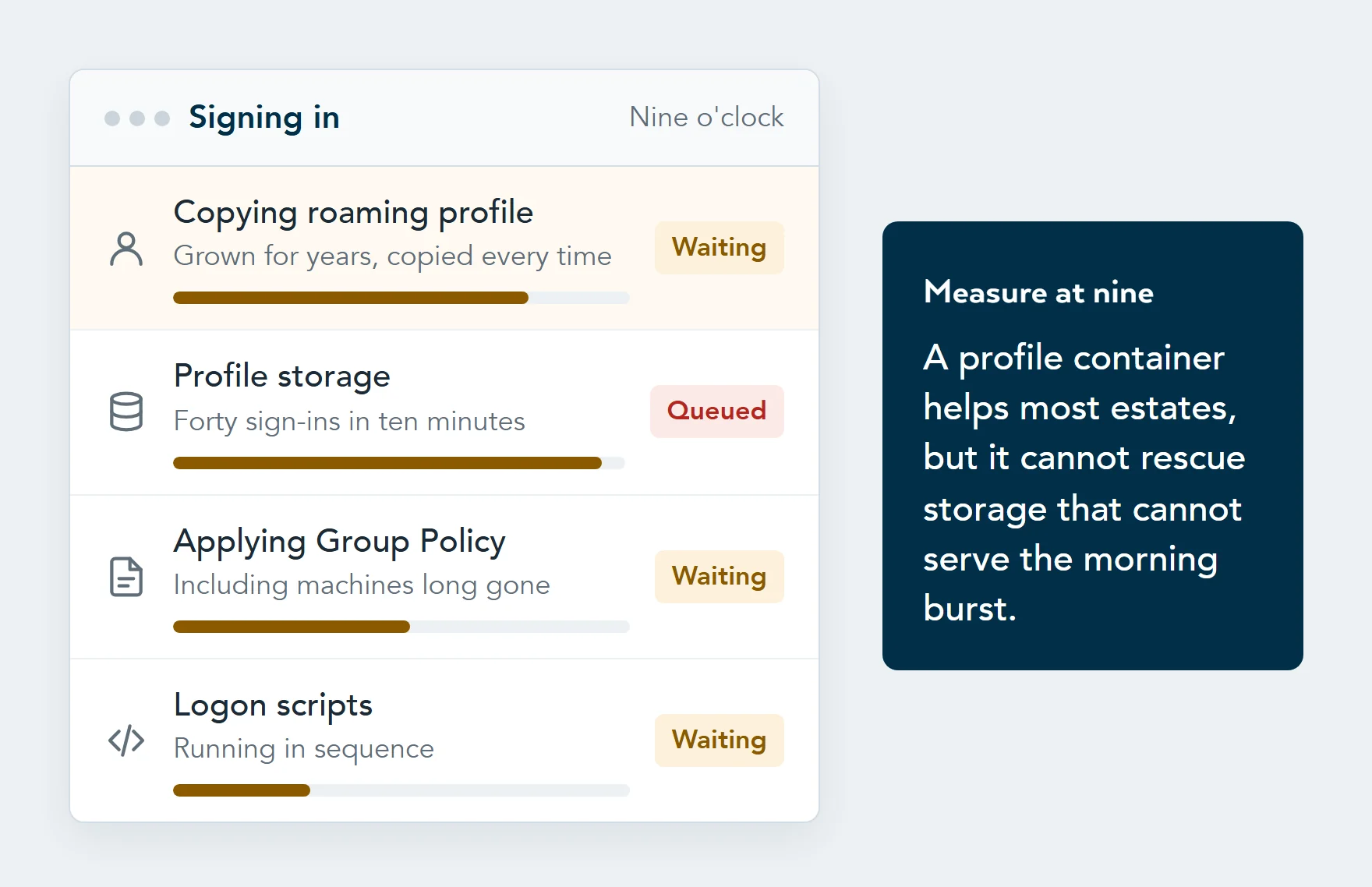Image resolution: width=1372 pixels, height=887 pixels.
Task: Click the Waiting badge on Copying roaming profile
Action: point(720,248)
